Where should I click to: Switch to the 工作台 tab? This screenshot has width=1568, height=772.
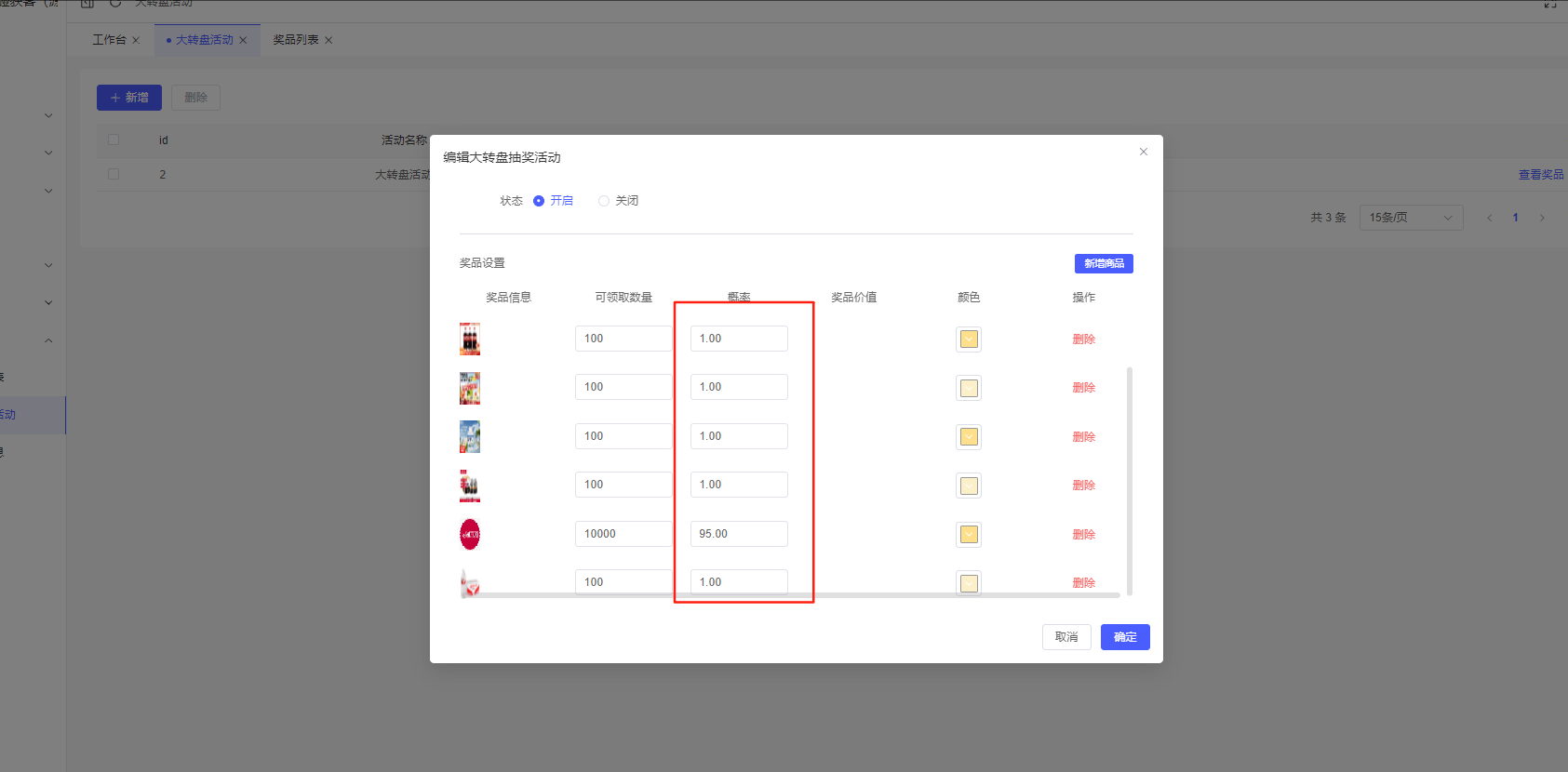pyautogui.click(x=109, y=40)
